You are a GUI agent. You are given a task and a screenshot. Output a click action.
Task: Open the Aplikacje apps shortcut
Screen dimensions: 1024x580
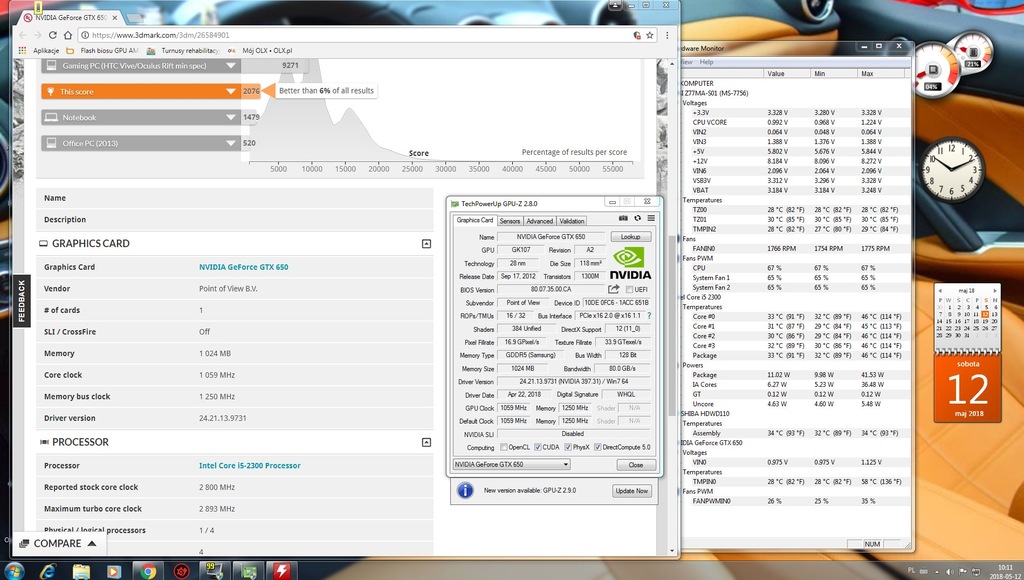(39, 50)
